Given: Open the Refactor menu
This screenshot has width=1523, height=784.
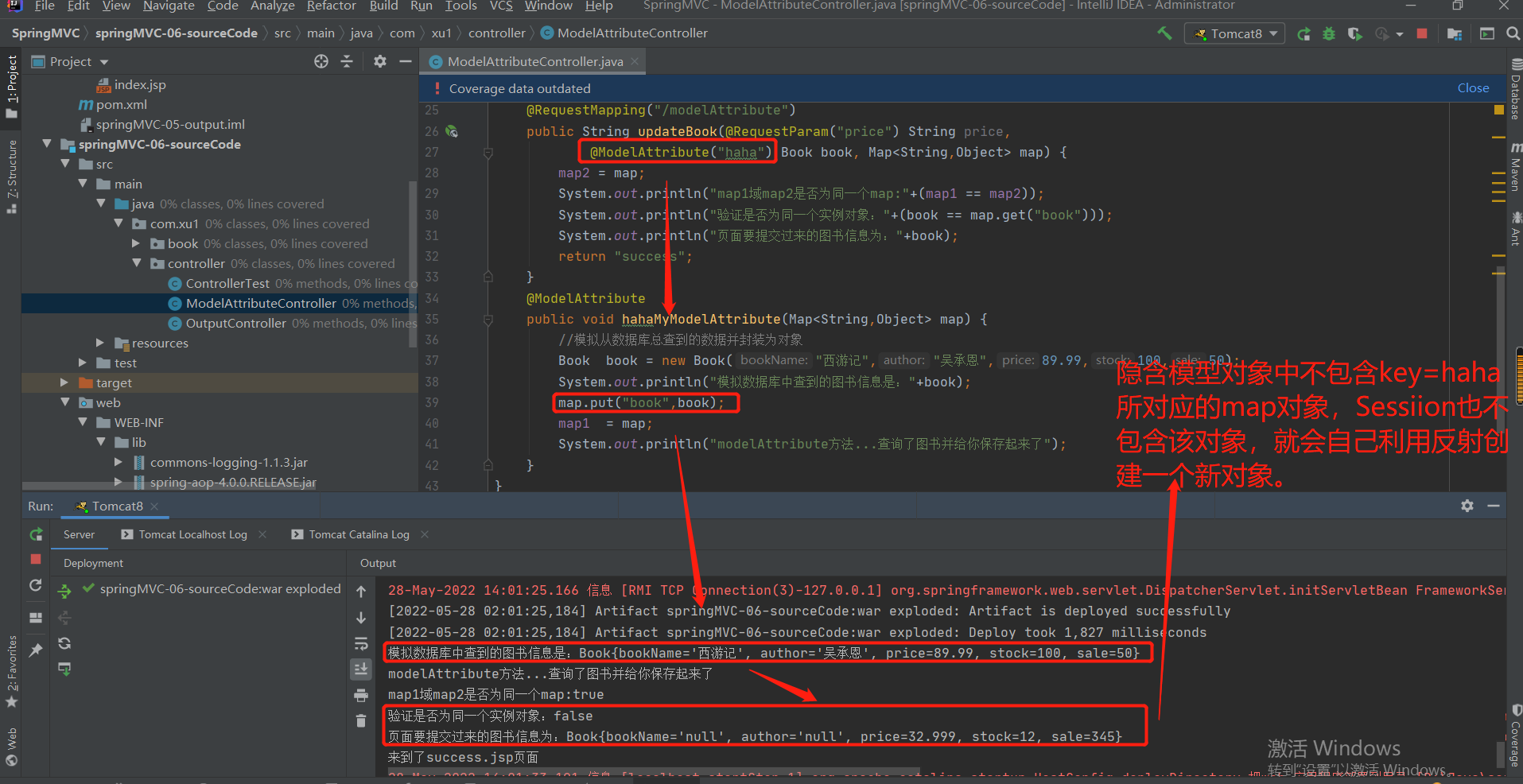Looking at the screenshot, I should 332,6.
